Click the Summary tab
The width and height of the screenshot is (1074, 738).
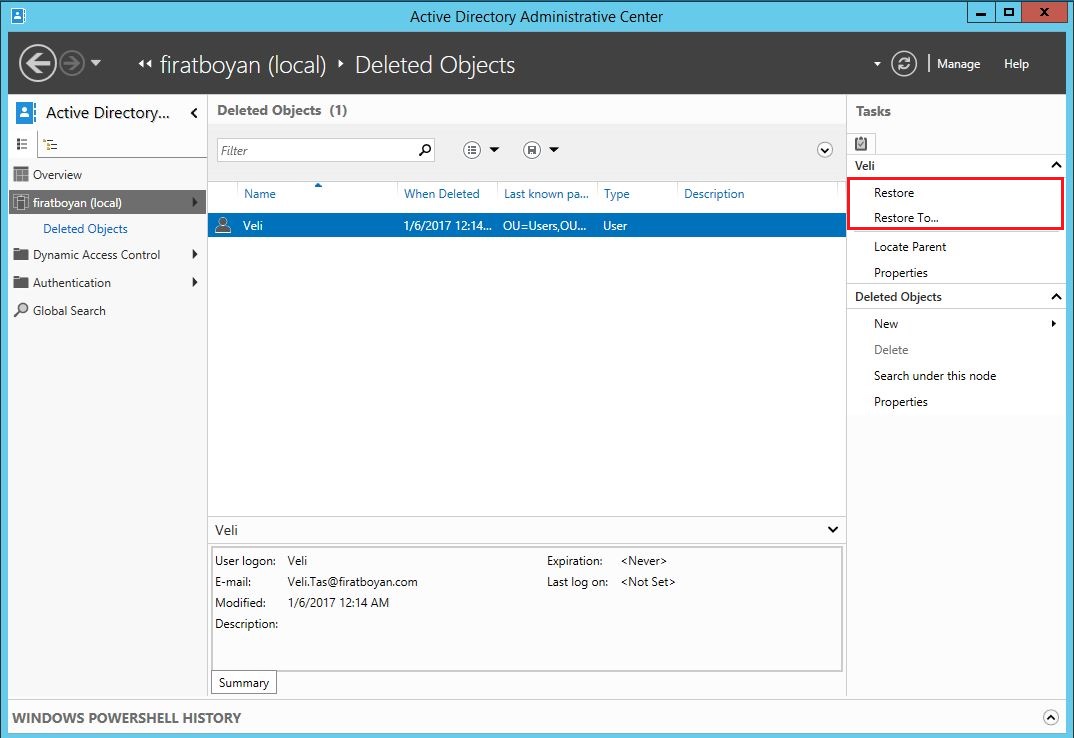(x=244, y=682)
